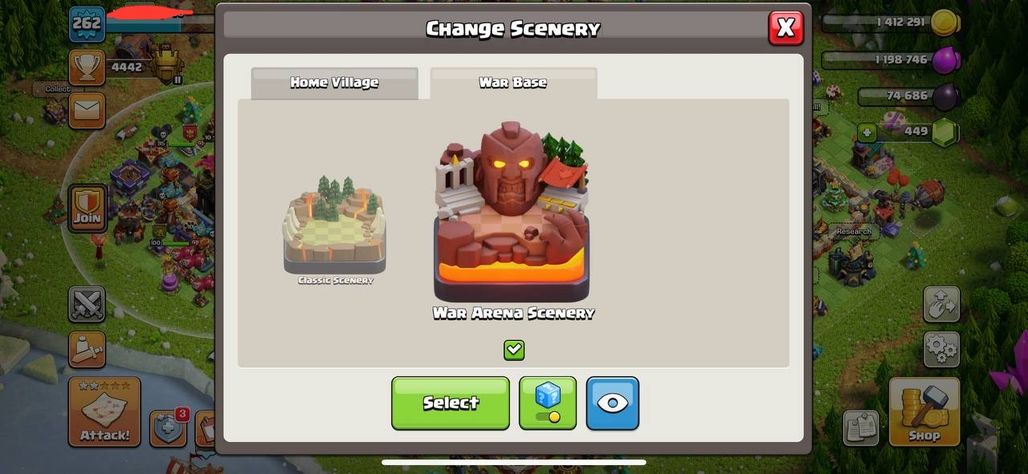Open the layout notes icon
Viewport: 1028px width, 474px height.
point(861,428)
